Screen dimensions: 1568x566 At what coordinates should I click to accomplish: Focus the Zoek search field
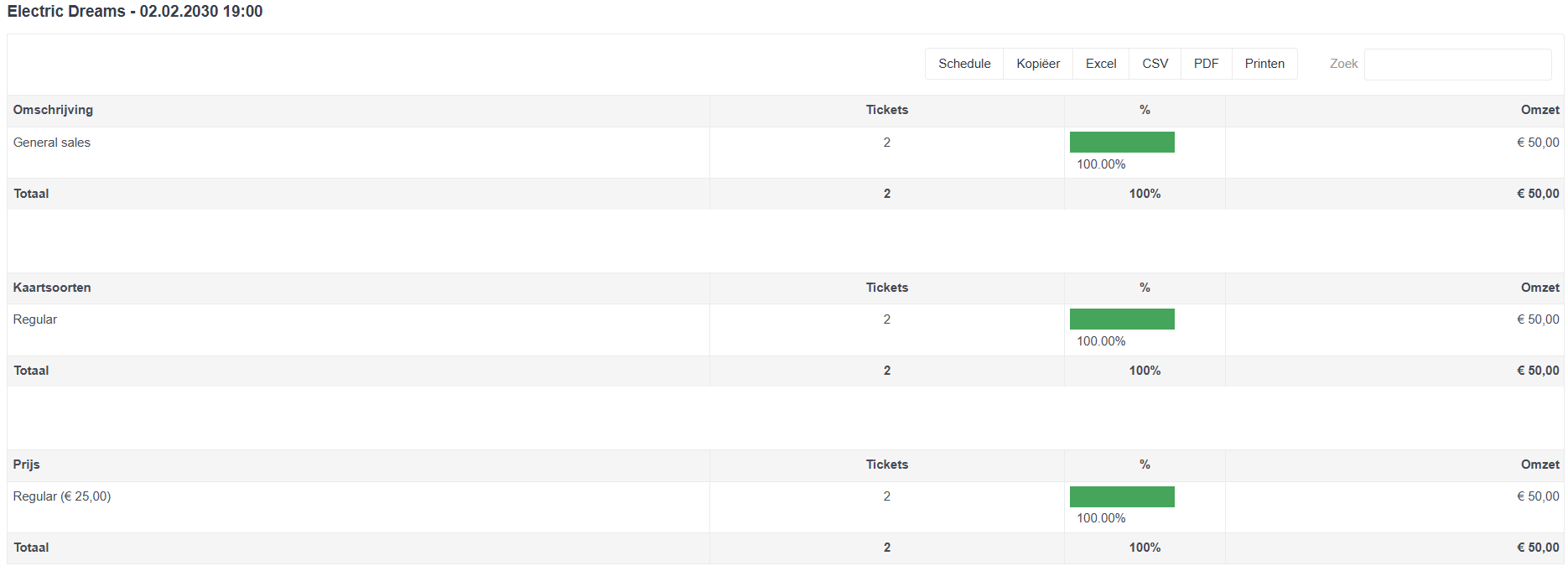[1456, 65]
